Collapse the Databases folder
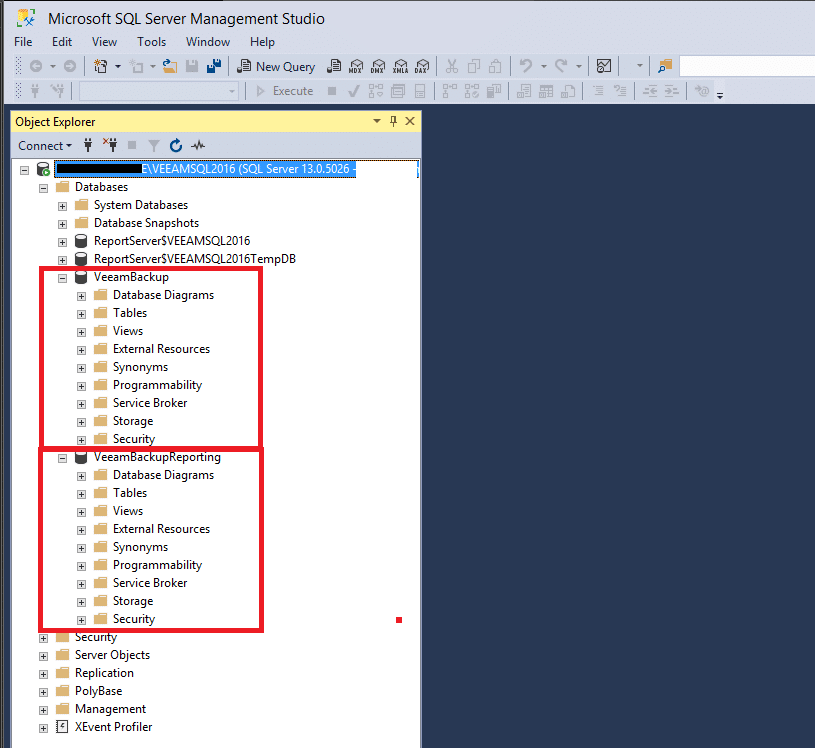 (x=44, y=188)
